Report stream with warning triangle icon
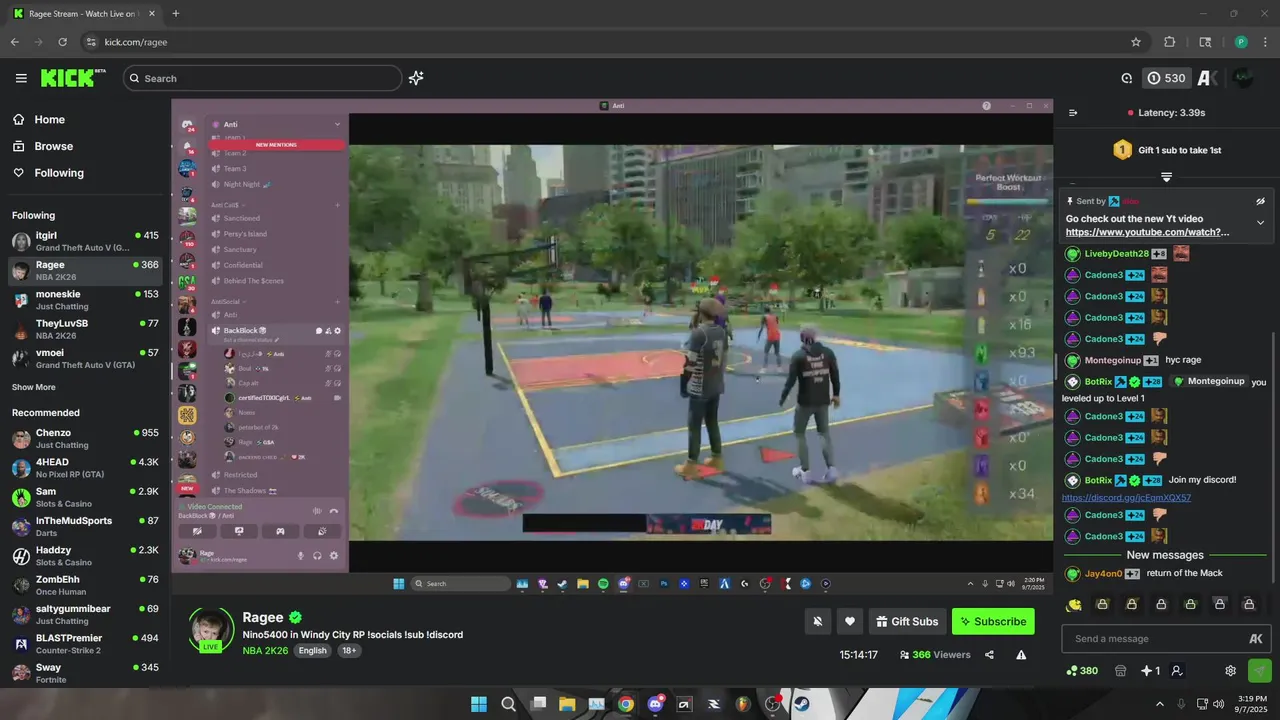Screen dimensions: 1280x720 (1021, 655)
